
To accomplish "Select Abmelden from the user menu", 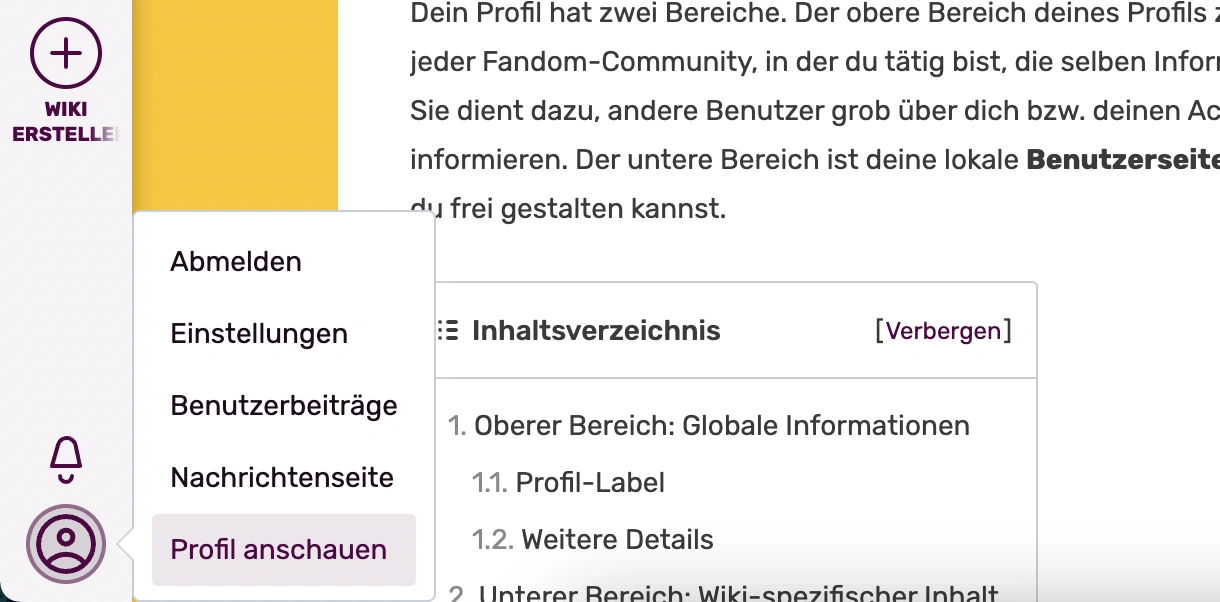I will [236, 262].
